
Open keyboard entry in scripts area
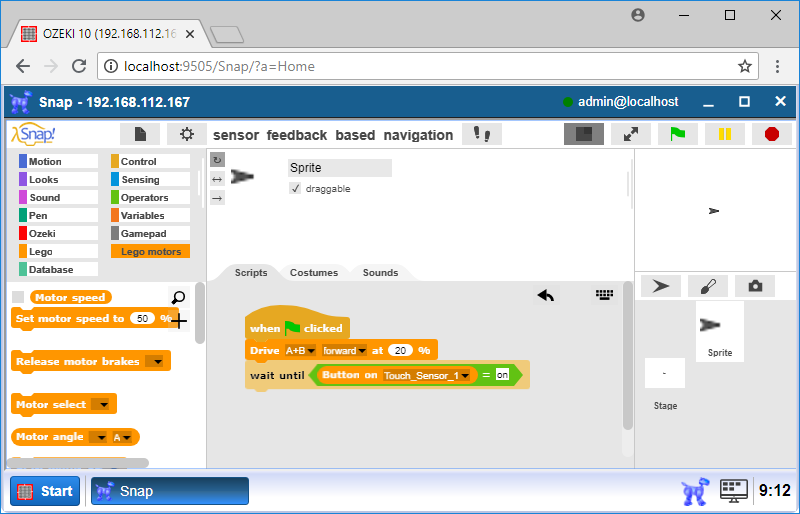(x=605, y=295)
